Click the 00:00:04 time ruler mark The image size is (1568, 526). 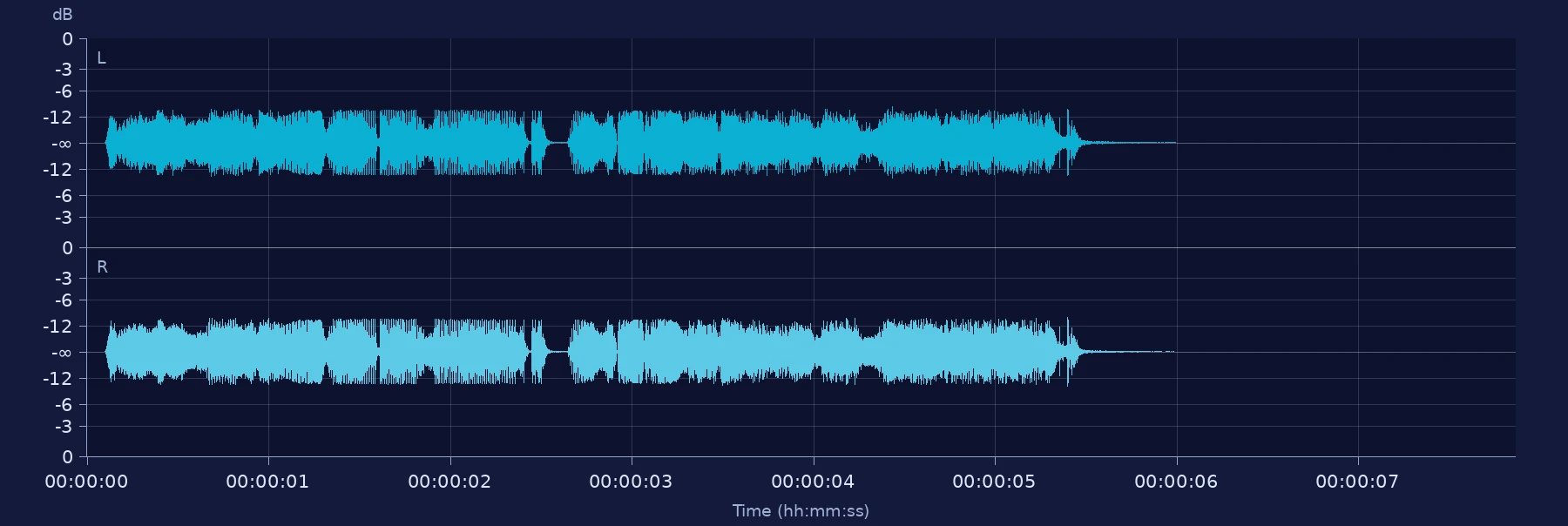coord(813,482)
